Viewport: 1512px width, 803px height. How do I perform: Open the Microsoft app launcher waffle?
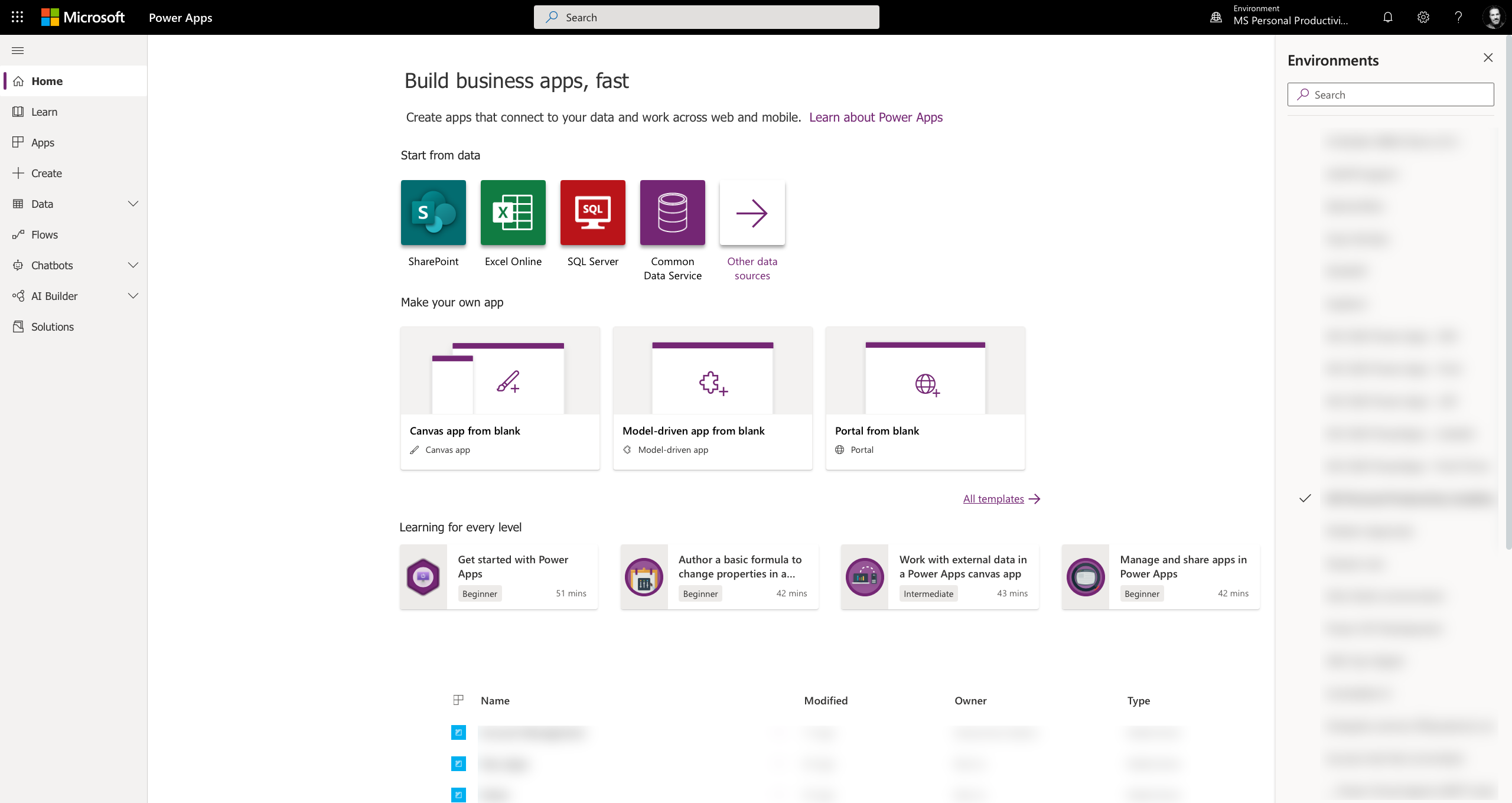[x=17, y=17]
